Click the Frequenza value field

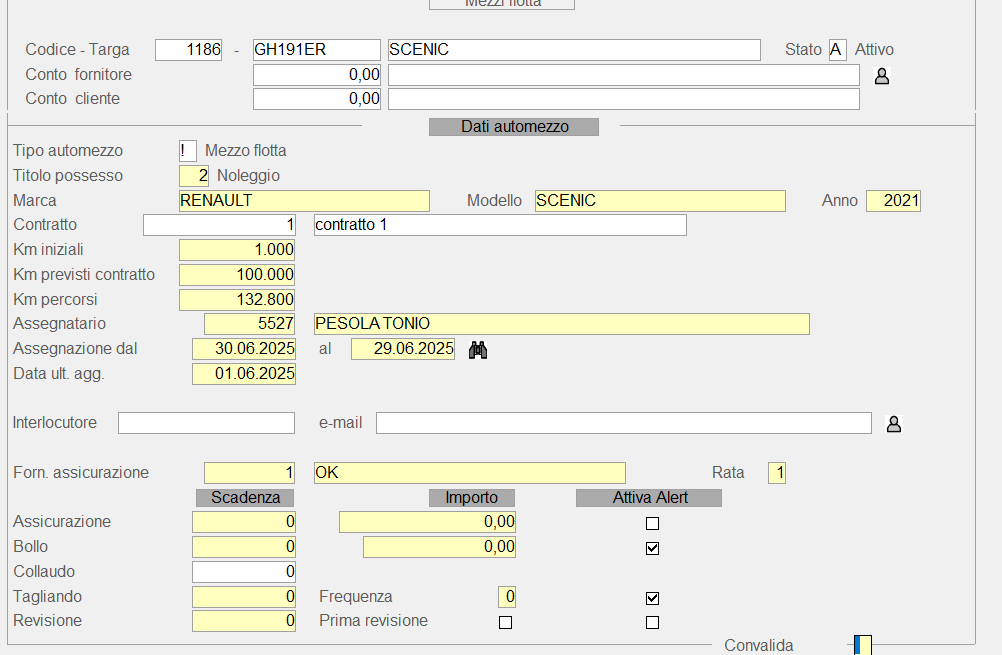click(x=507, y=597)
